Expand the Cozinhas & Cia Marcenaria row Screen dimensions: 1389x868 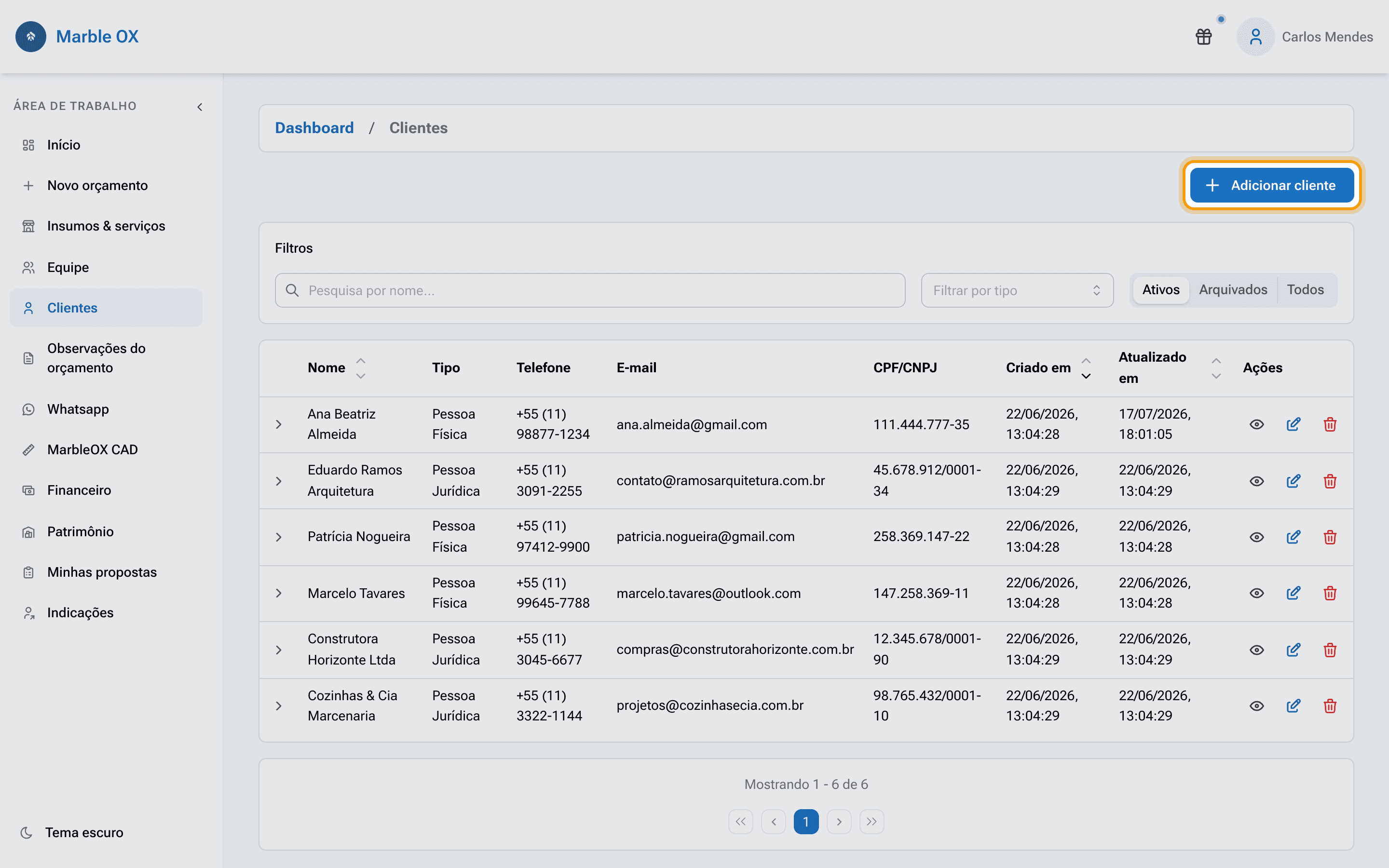click(x=278, y=705)
